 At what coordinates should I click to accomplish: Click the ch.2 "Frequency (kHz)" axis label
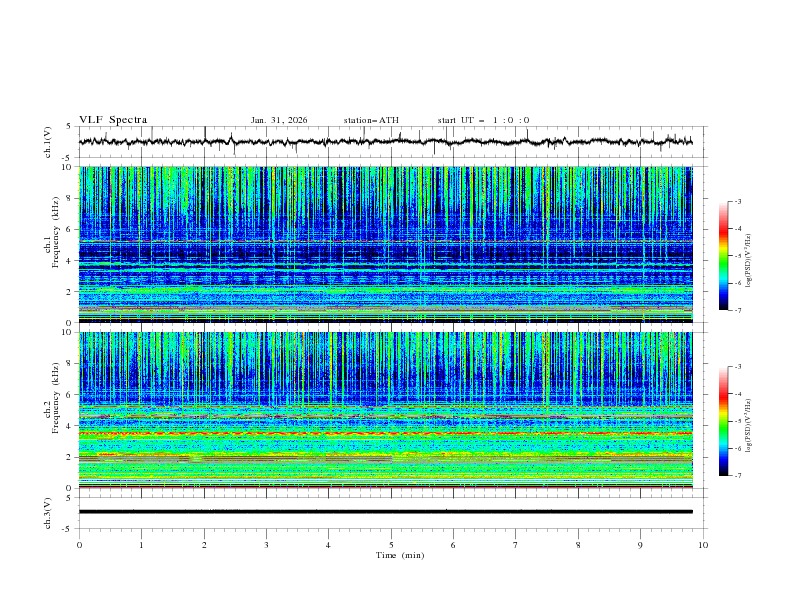(x=56, y=398)
